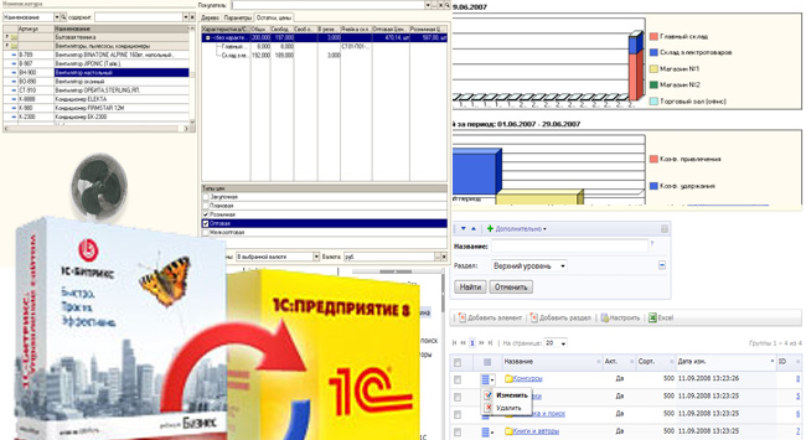The image size is (806, 440).
Task: Click the question mark beside Название field
Action: tap(652, 244)
